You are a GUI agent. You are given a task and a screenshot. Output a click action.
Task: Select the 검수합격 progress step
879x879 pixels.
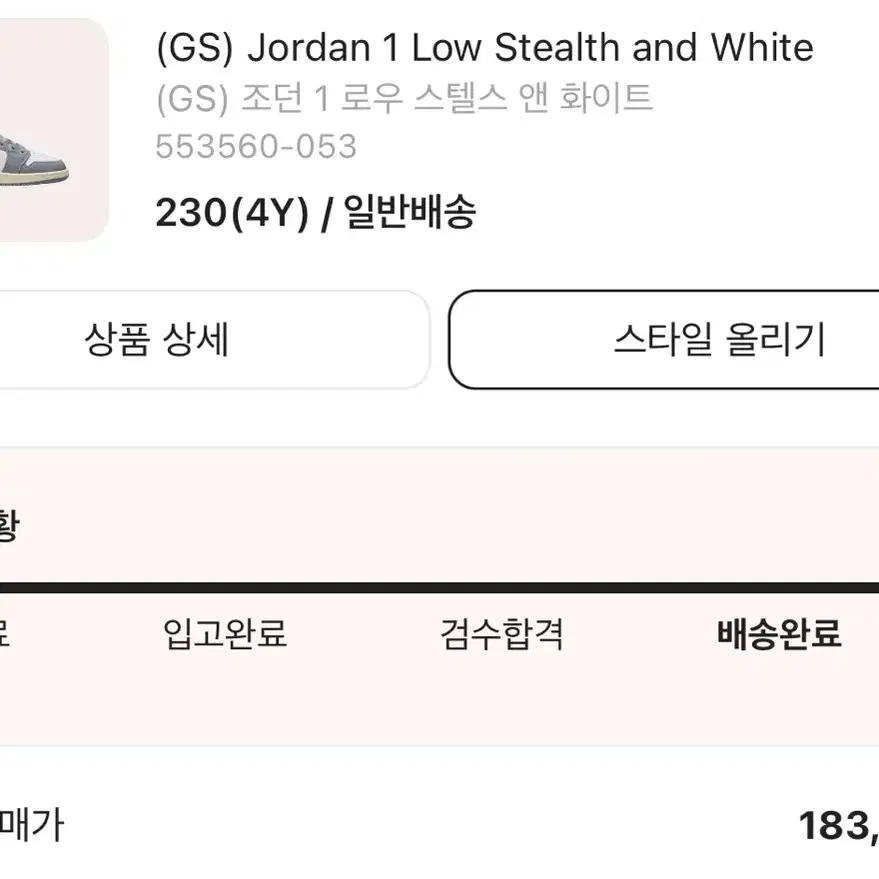tap(502, 634)
